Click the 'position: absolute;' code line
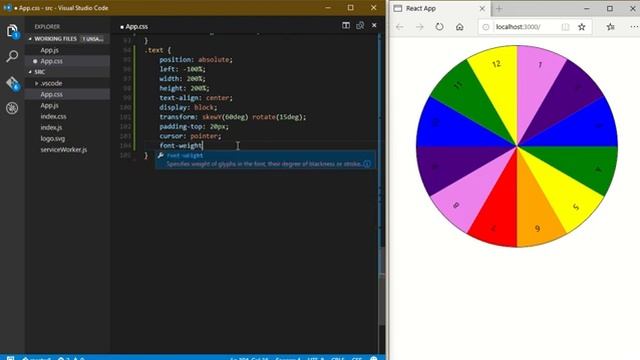 (x=196, y=60)
